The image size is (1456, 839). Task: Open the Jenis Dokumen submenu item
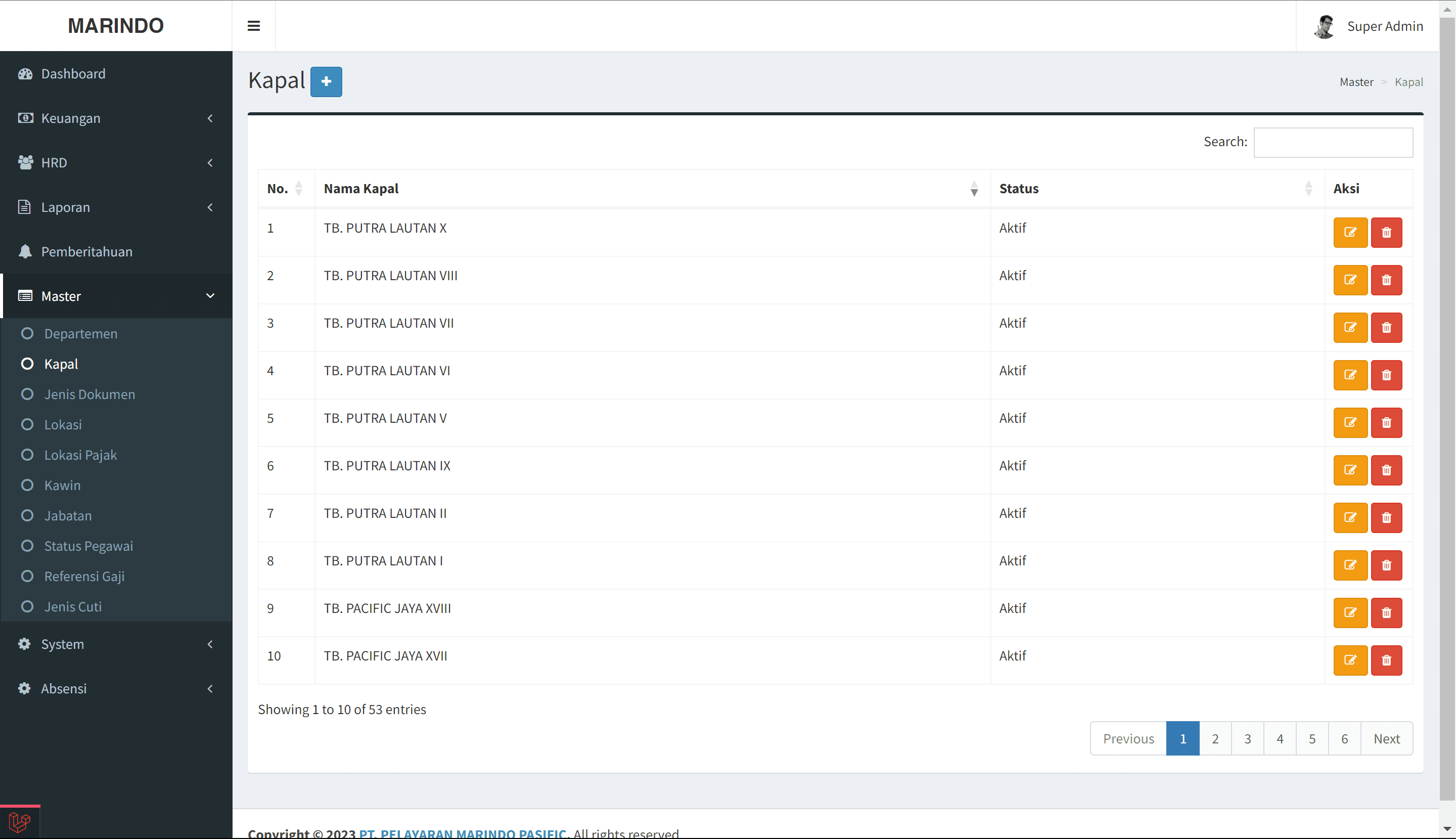(89, 394)
